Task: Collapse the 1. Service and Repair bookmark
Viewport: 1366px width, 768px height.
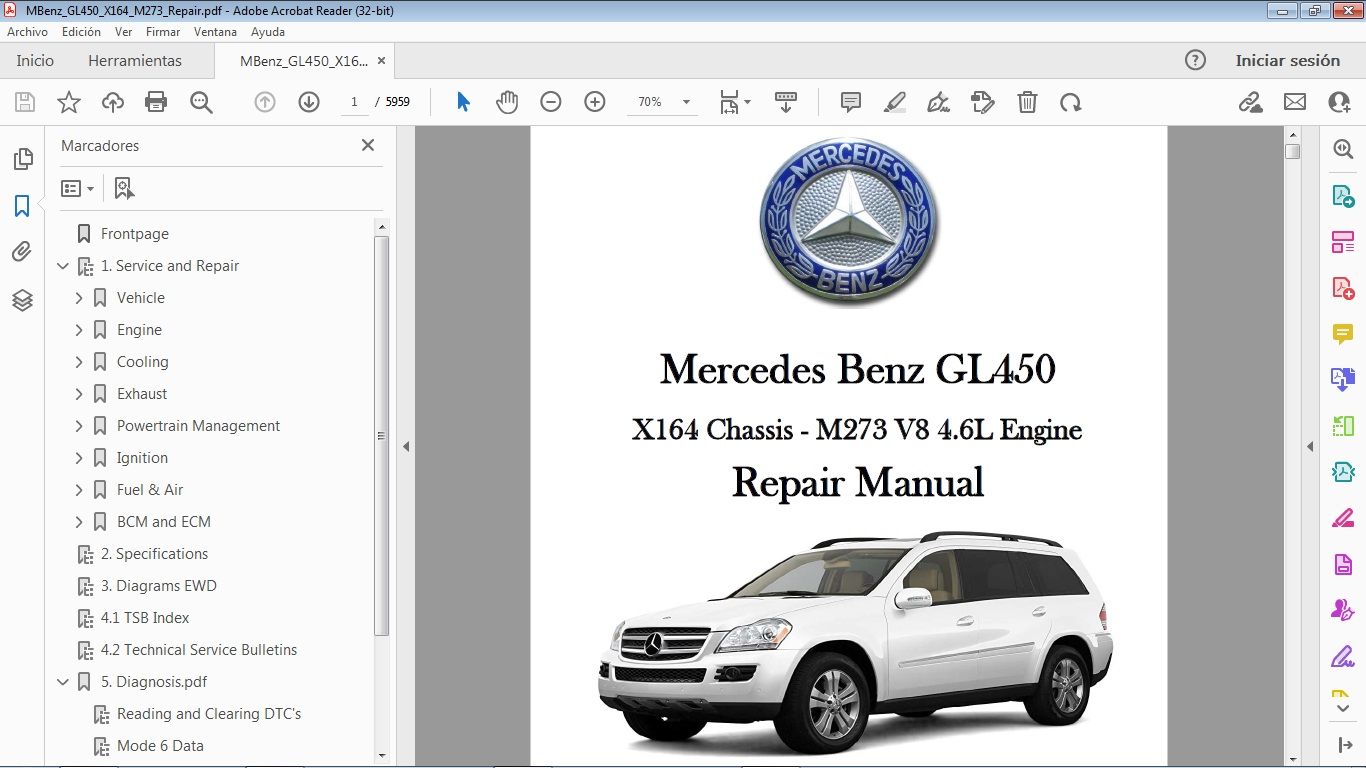Action: pos(62,265)
